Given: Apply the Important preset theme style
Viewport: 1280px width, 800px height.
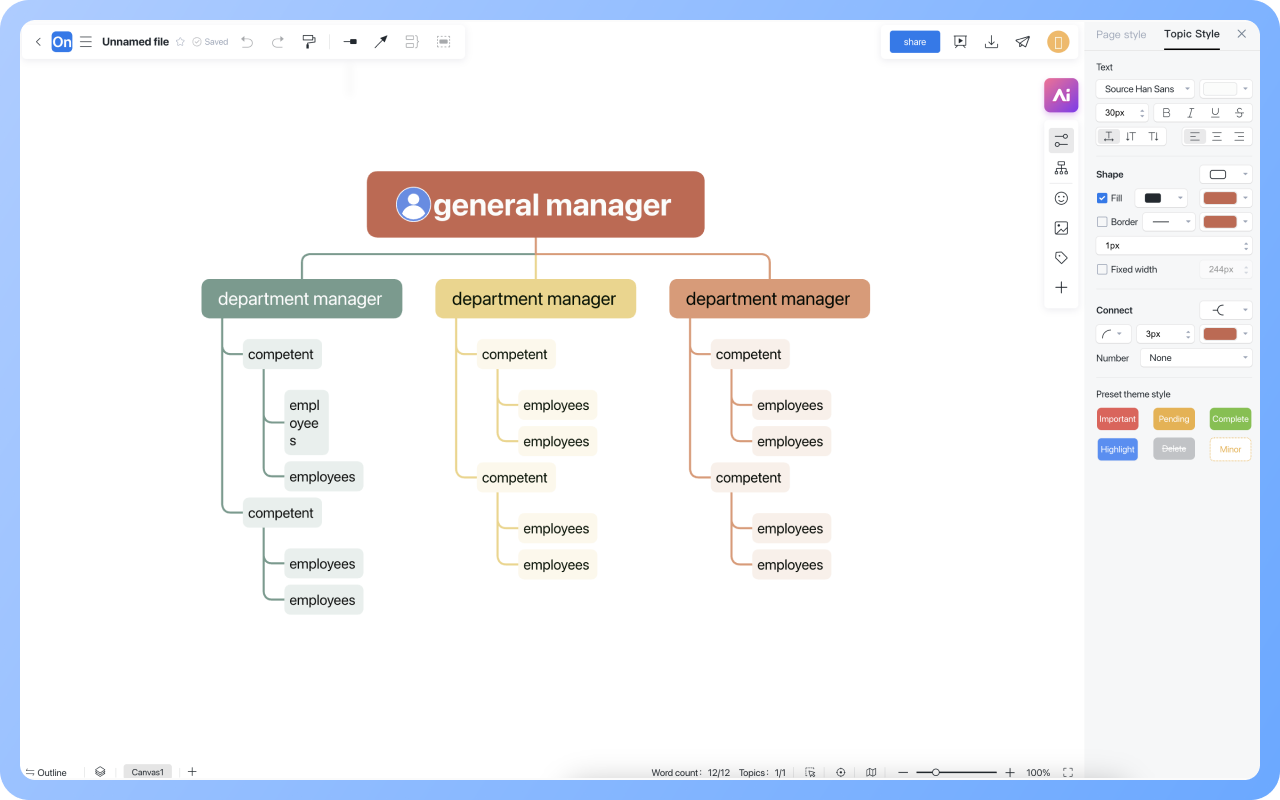Looking at the screenshot, I should point(1117,419).
